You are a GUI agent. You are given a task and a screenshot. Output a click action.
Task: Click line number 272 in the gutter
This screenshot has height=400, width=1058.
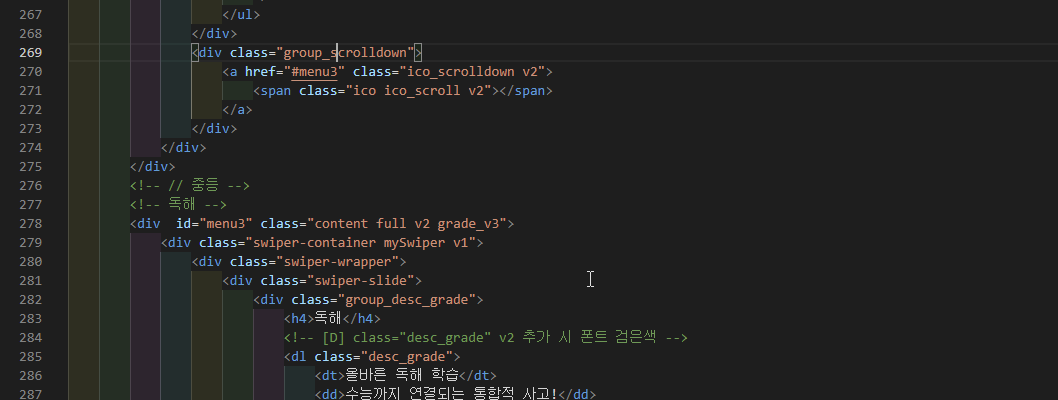point(30,109)
